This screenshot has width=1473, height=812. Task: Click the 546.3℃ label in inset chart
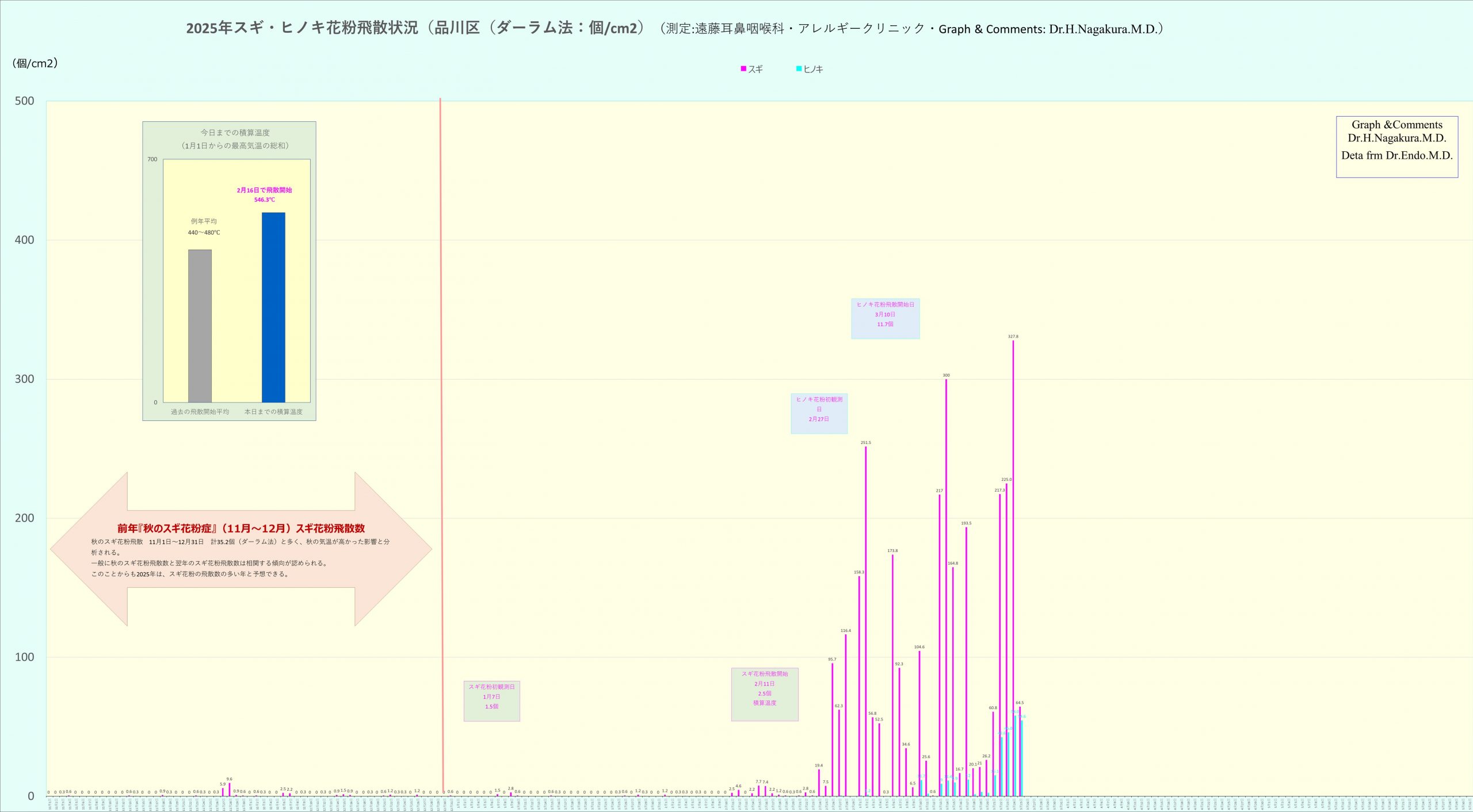coord(265,200)
